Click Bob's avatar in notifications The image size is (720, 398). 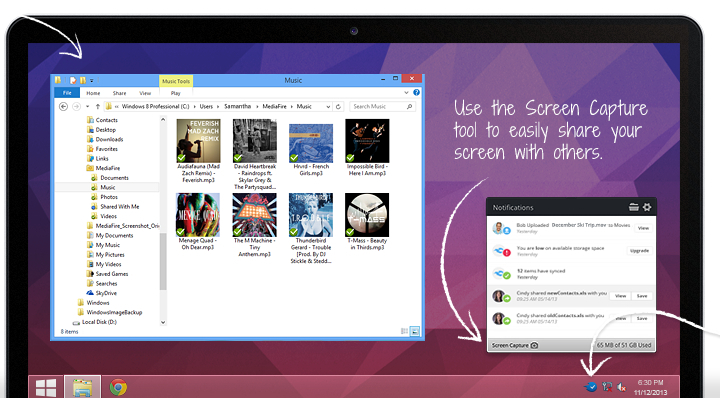tap(499, 228)
